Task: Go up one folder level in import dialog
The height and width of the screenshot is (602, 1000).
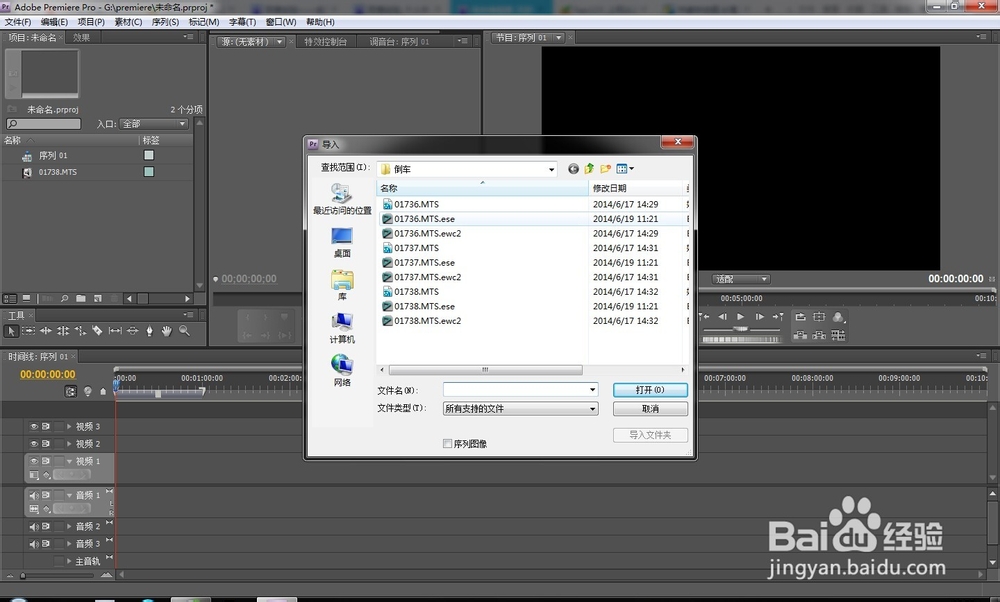Action: (589, 168)
